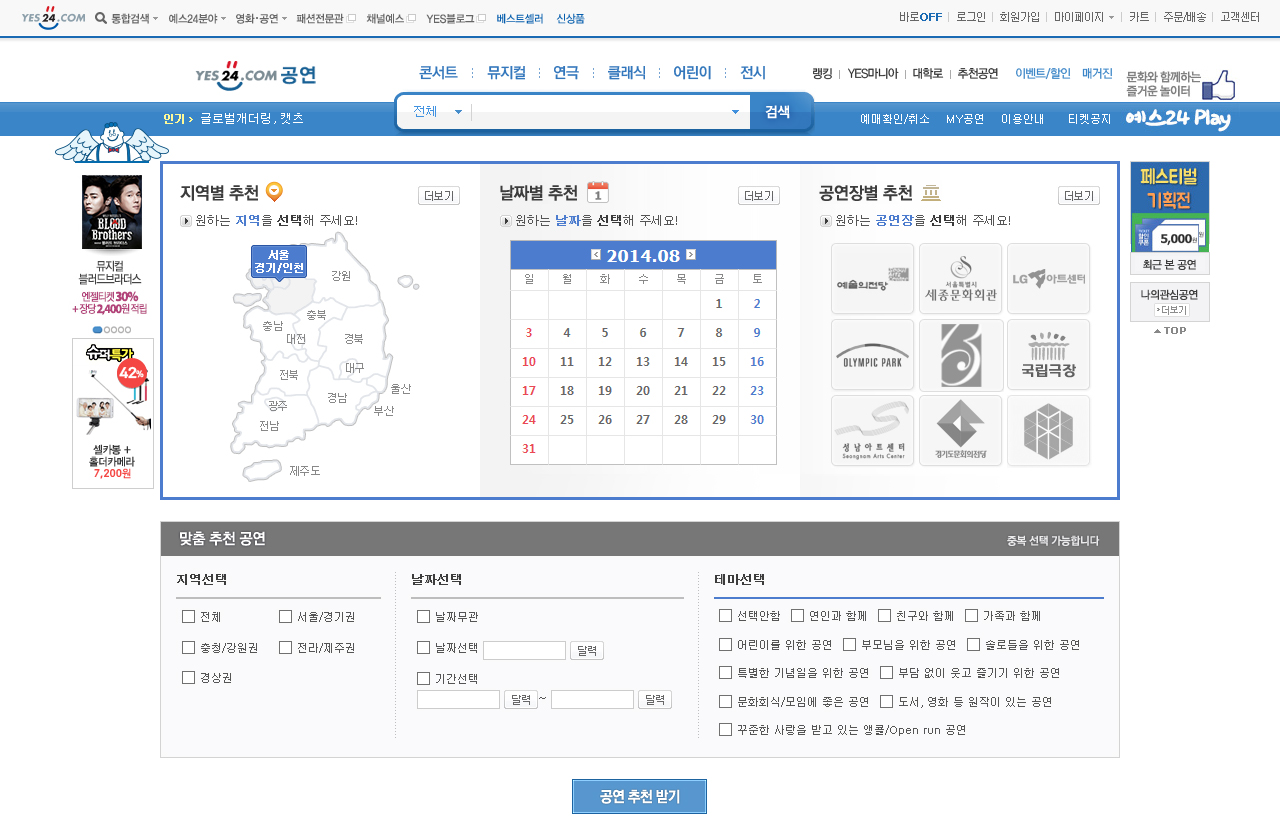Check the 충청/강원권 checkbox
The width and height of the screenshot is (1280, 817).
click(x=188, y=647)
